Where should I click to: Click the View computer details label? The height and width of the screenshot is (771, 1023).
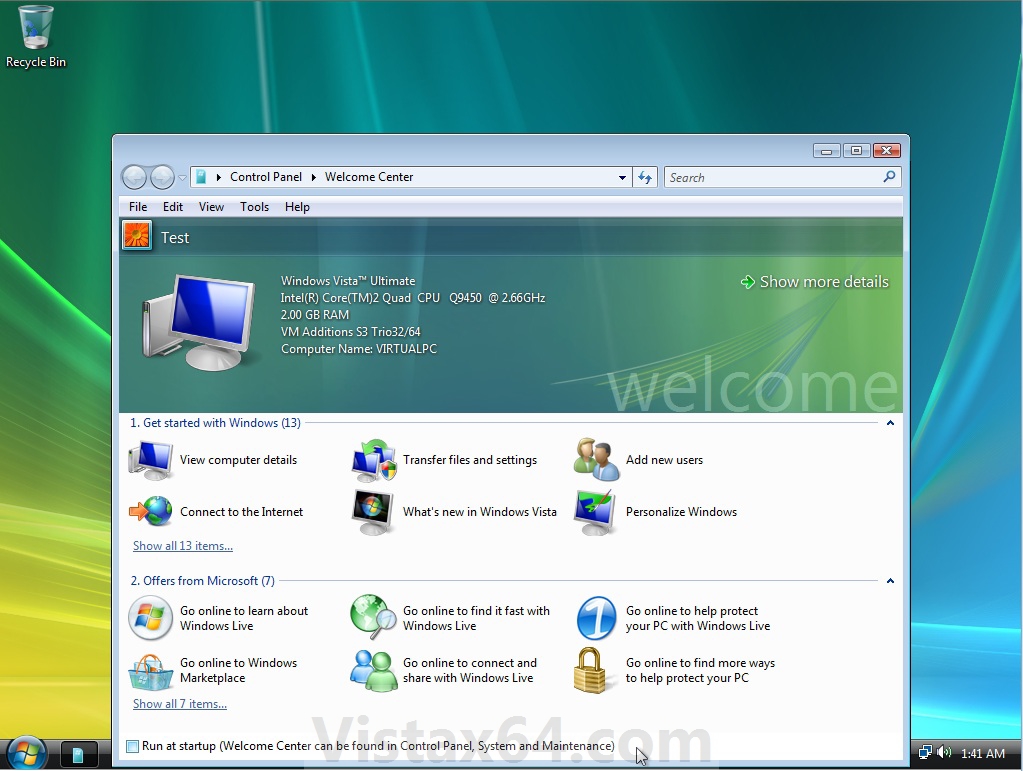(238, 460)
